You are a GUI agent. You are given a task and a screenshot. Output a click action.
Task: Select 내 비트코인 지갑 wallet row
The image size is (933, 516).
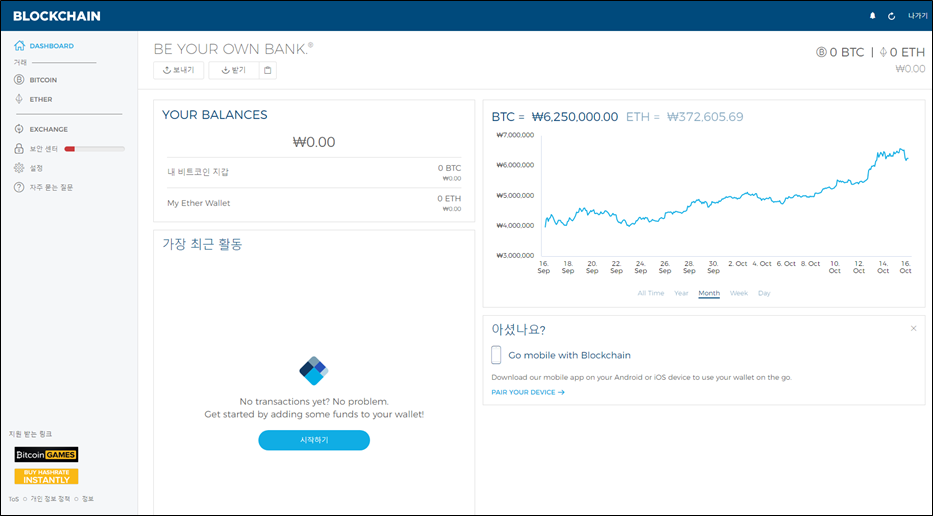(314, 173)
